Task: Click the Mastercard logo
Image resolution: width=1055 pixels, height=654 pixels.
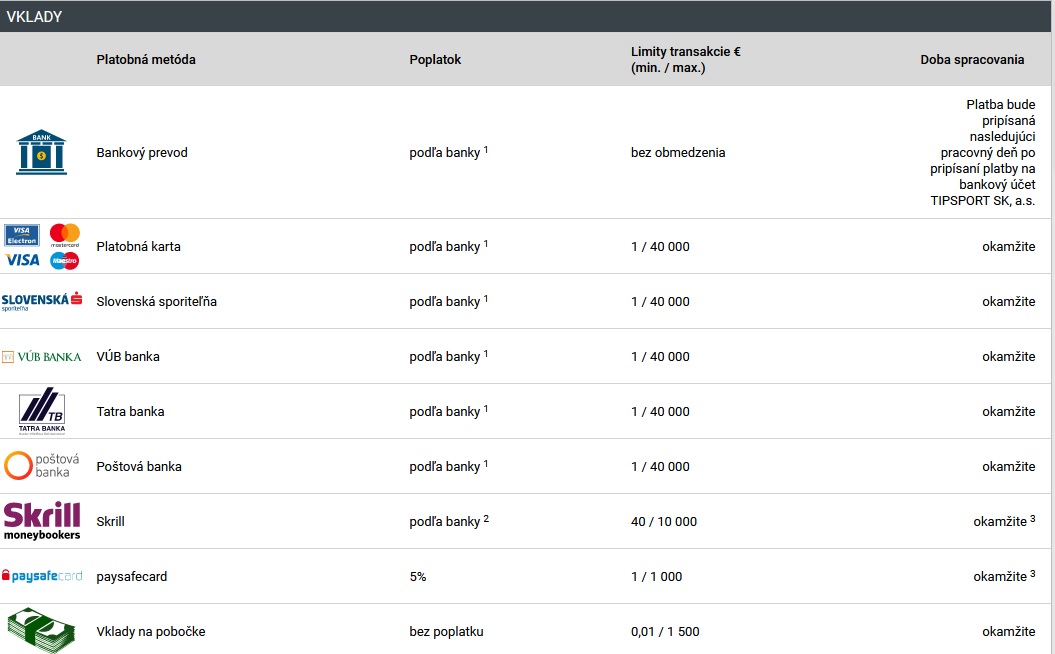Action: (x=65, y=235)
